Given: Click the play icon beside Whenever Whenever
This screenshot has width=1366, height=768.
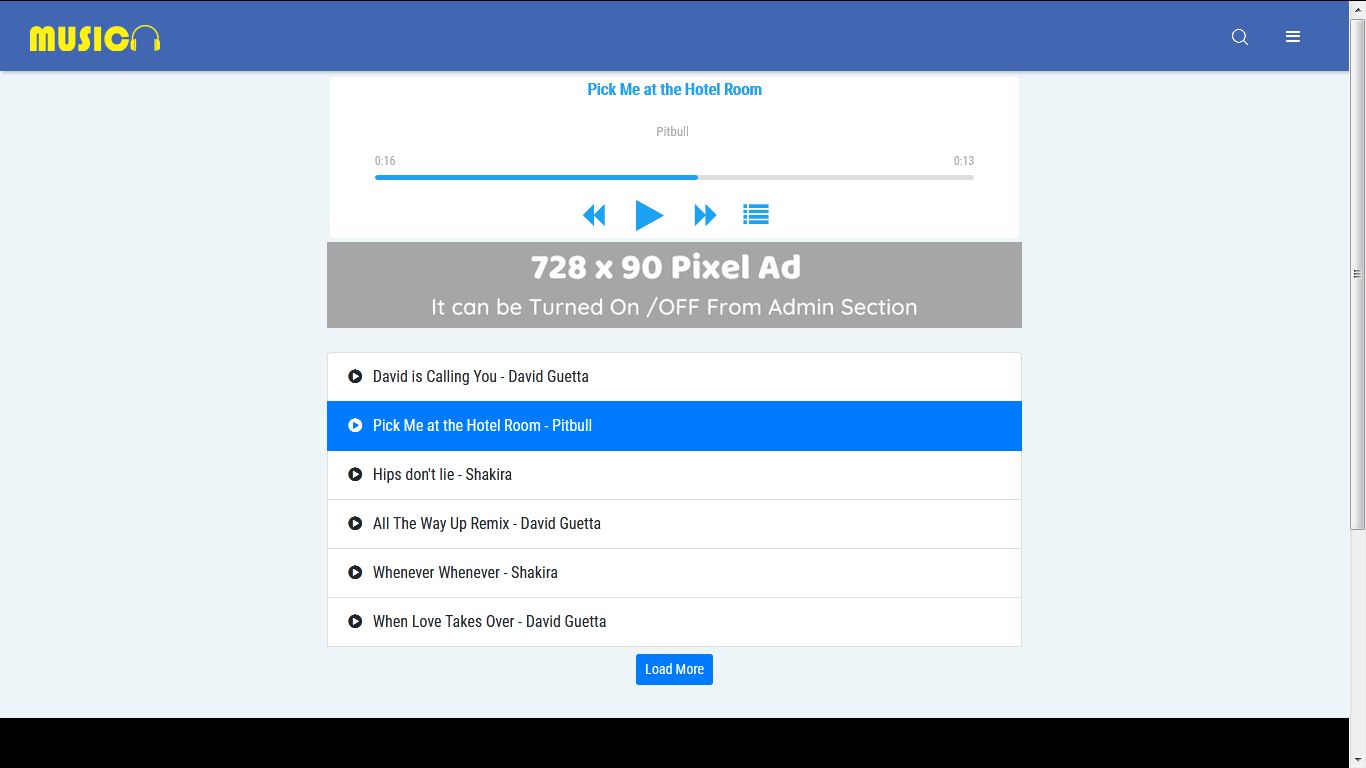Looking at the screenshot, I should point(355,572).
